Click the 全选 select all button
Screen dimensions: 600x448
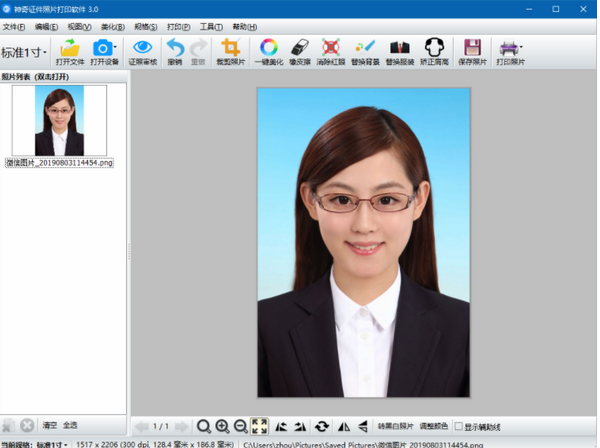click(x=70, y=426)
